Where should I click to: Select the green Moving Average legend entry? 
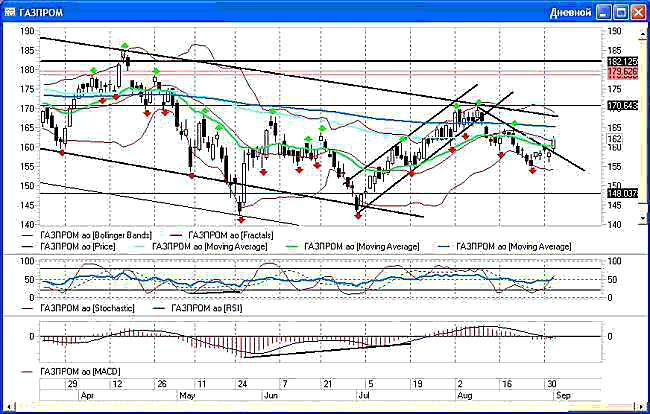click(353, 247)
